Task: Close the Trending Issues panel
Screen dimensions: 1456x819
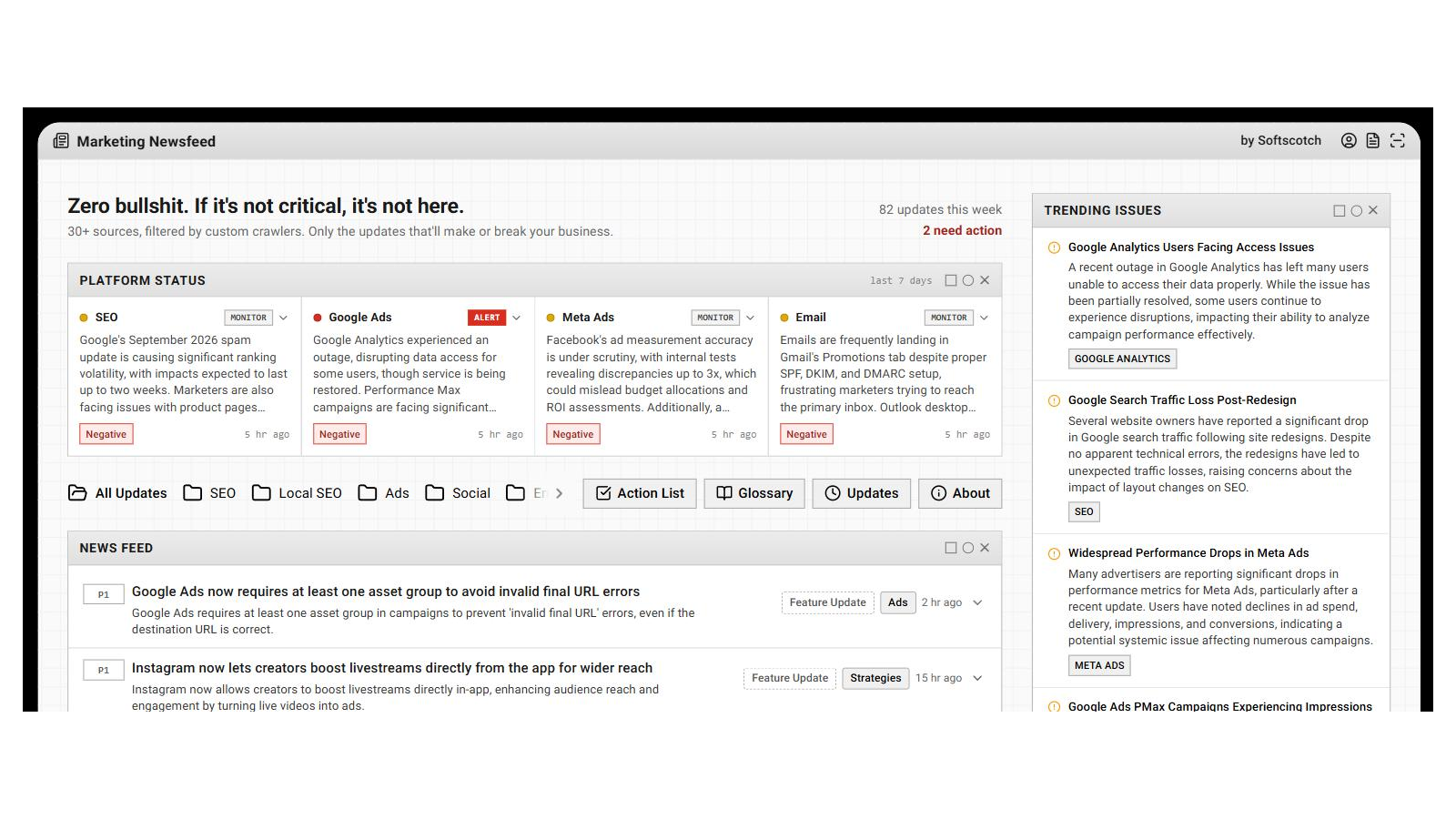Action: point(1373,210)
